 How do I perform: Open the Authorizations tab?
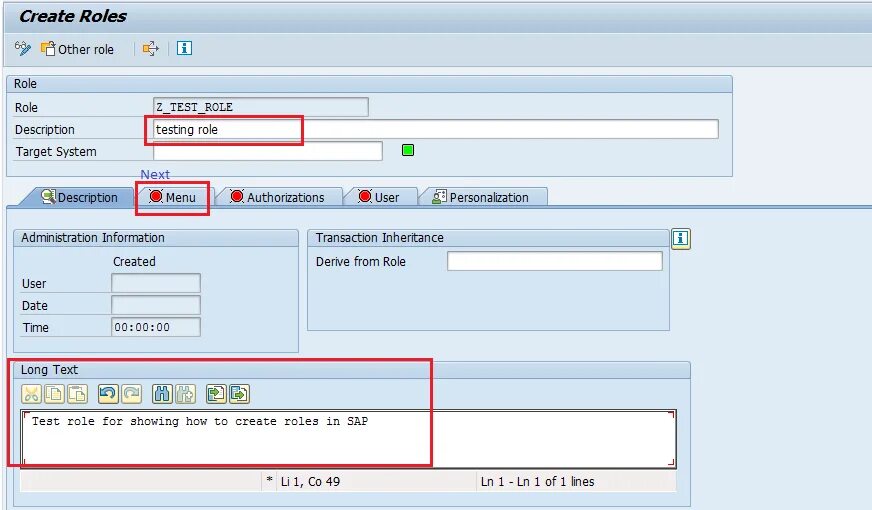pyautogui.click(x=278, y=197)
